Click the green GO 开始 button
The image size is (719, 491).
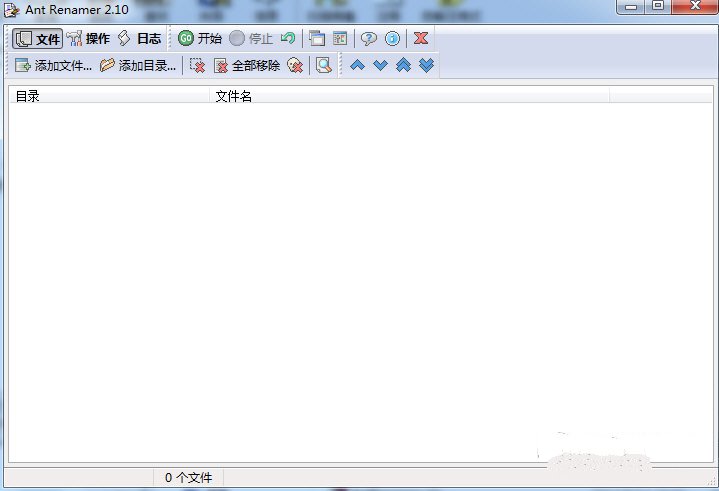[x=199, y=39]
